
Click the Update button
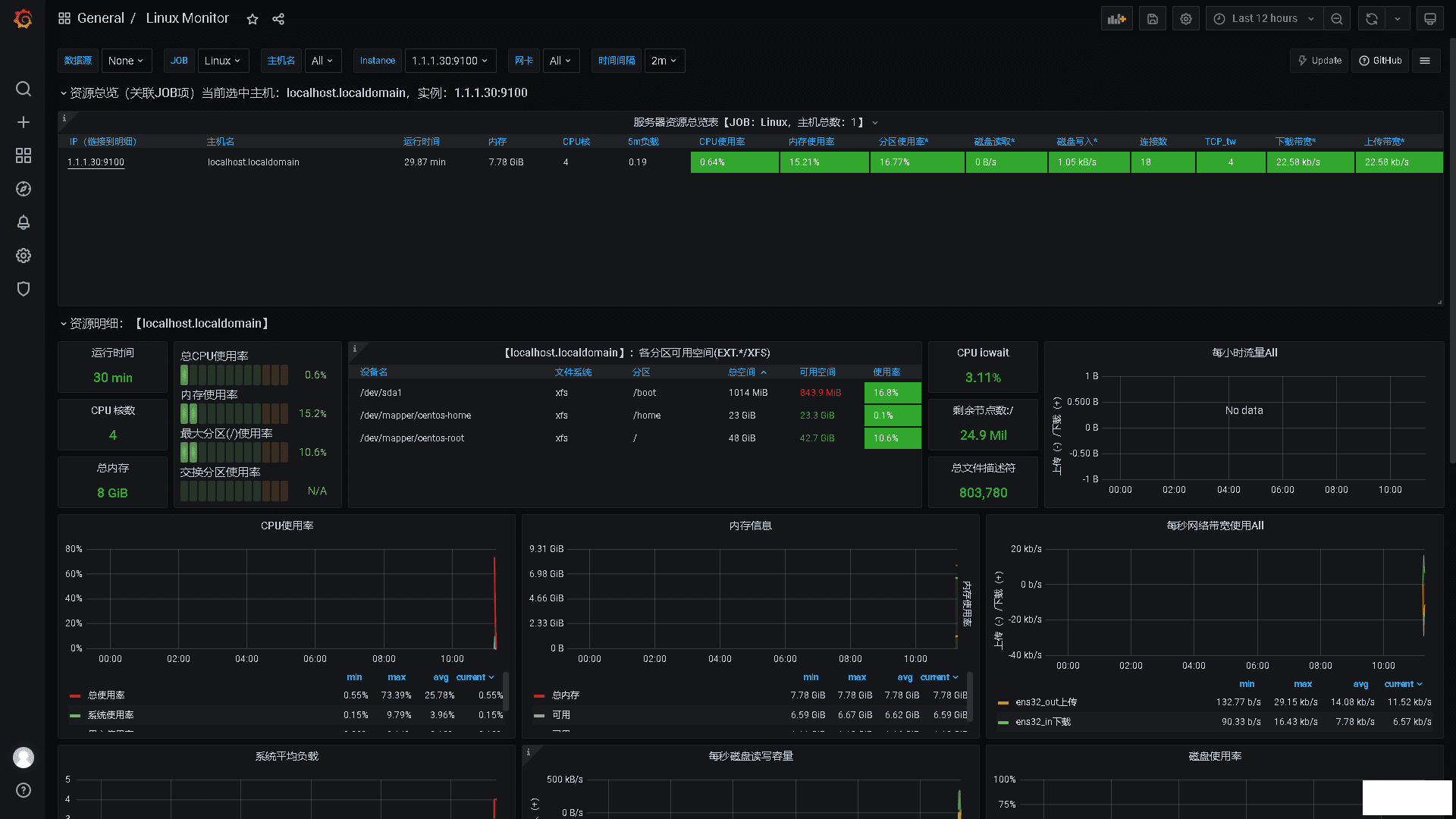(x=1318, y=60)
